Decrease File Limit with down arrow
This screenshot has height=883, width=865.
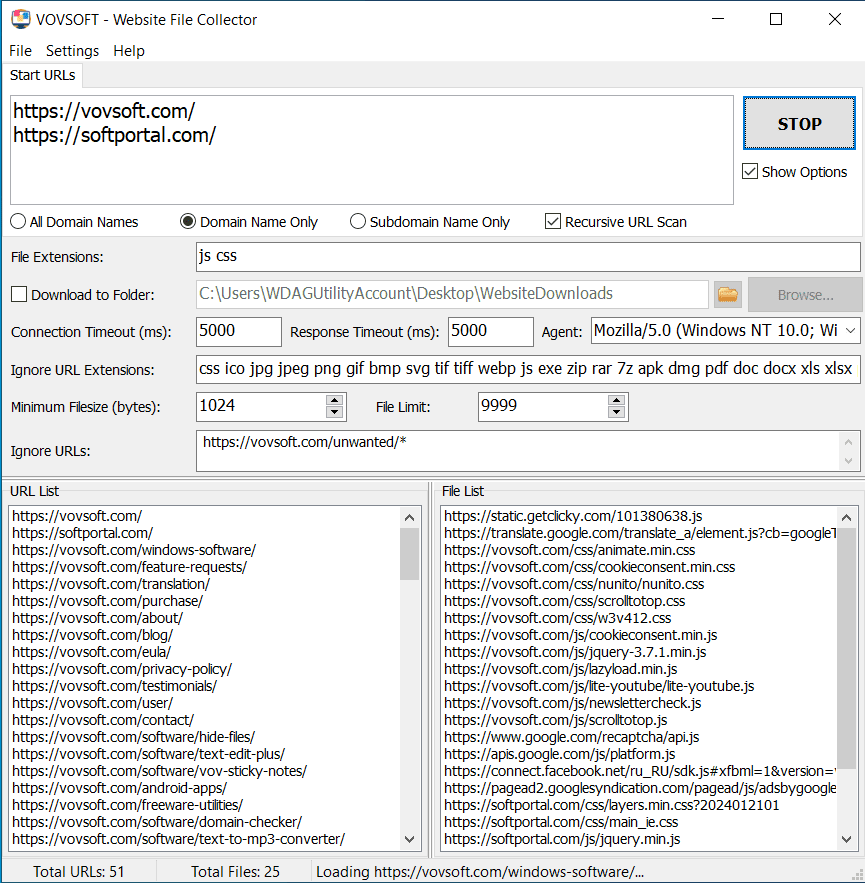click(x=617, y=413)
